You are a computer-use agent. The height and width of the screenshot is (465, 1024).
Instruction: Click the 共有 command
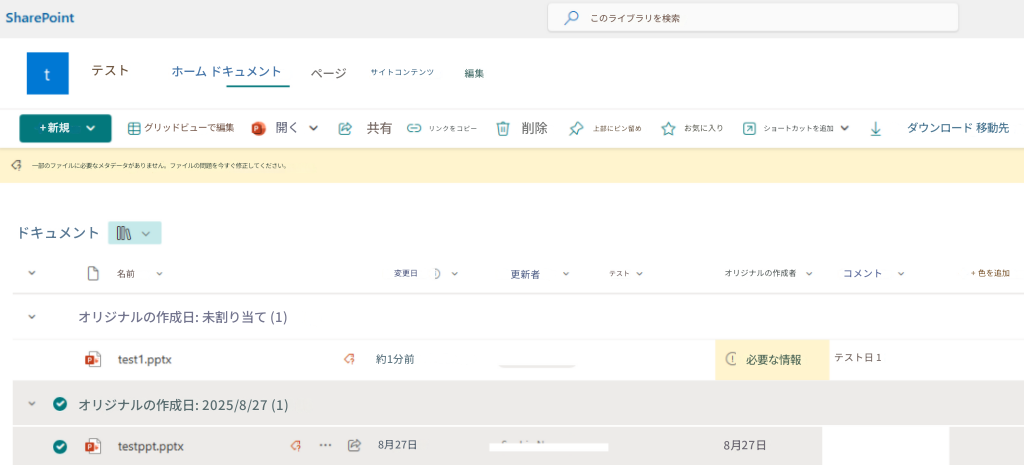379,129
